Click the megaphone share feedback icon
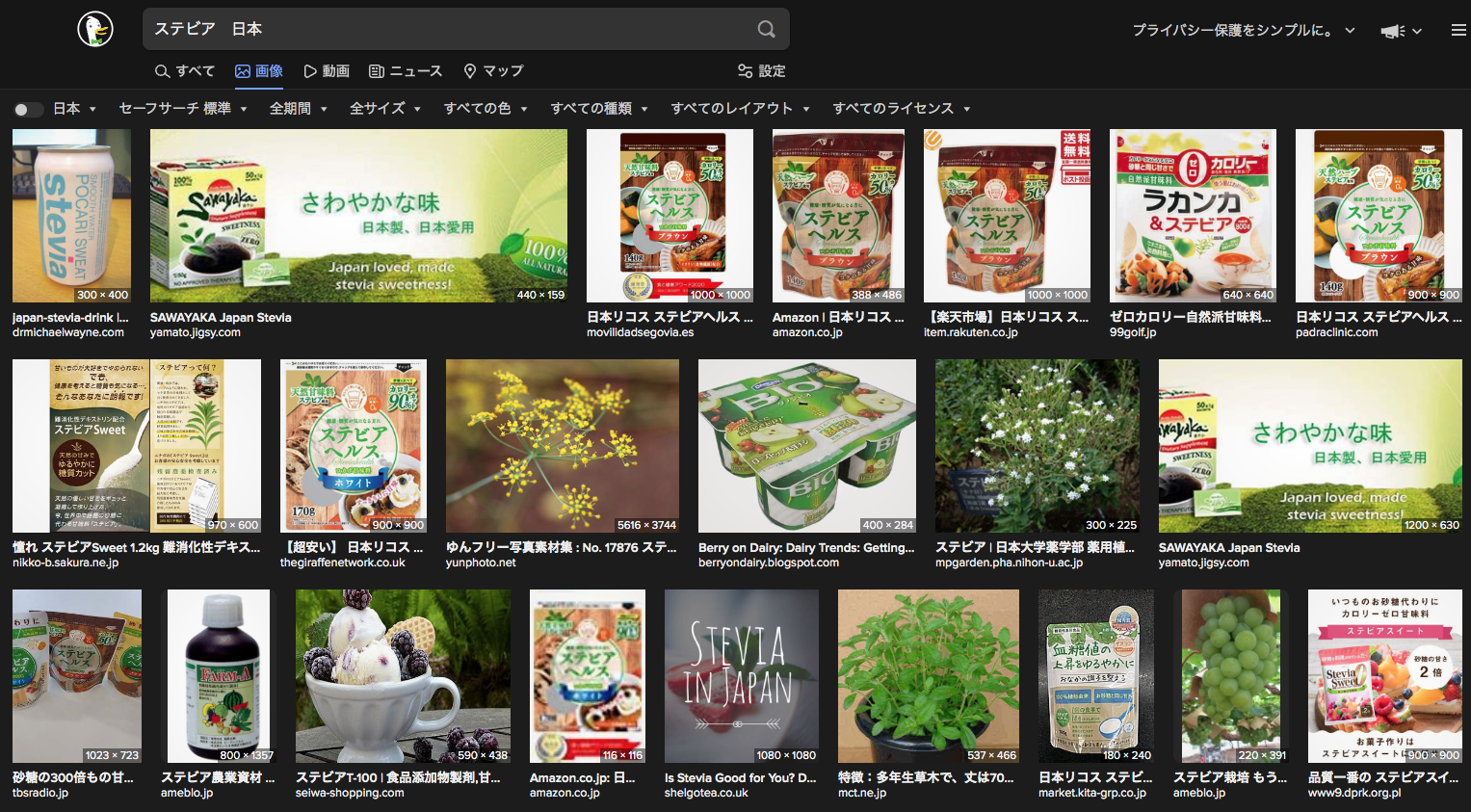 pyautogui.click(x=1392, y=31)
